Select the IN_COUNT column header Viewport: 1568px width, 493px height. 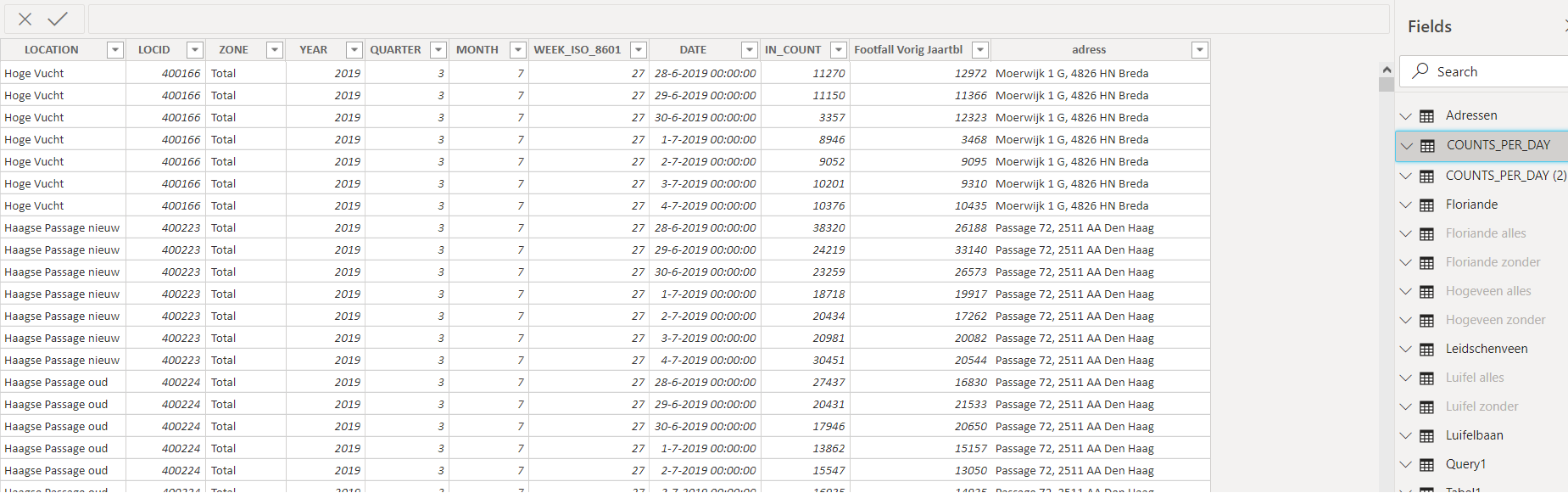click(x=793, y=50)
